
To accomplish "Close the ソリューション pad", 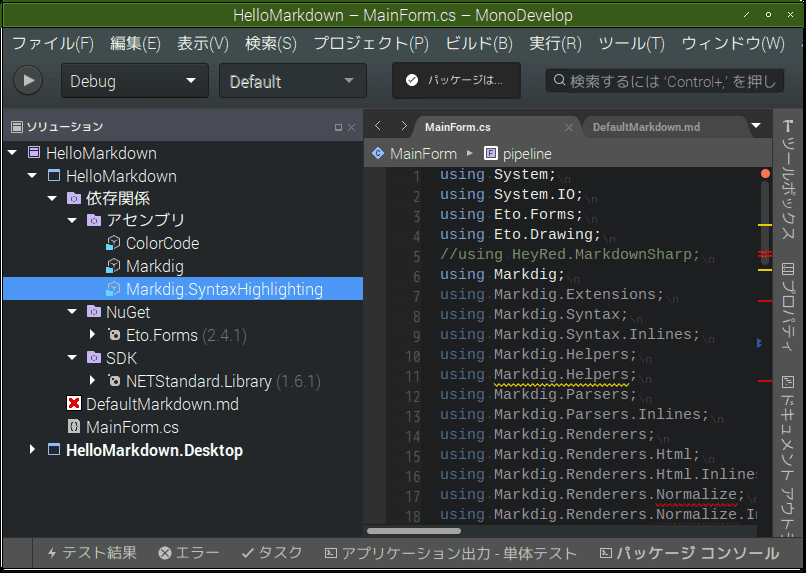I will [352, 127].
